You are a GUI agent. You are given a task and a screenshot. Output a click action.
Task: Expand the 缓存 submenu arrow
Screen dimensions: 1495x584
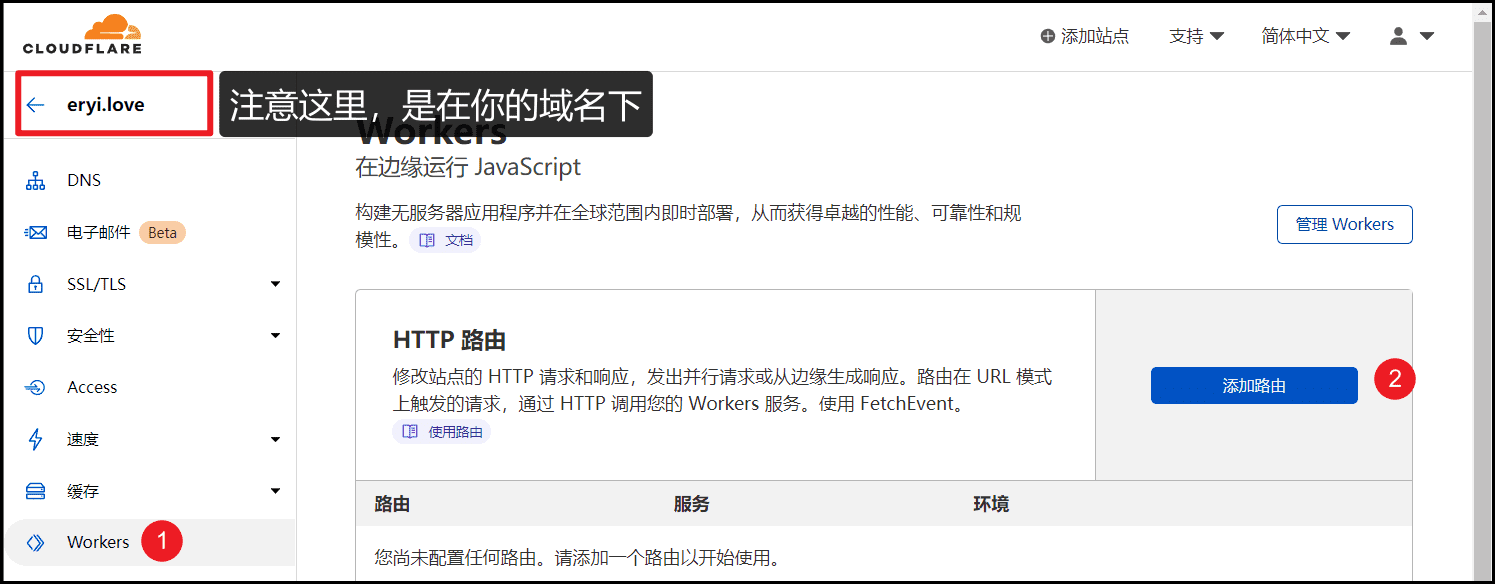click(x=276, y=491)
